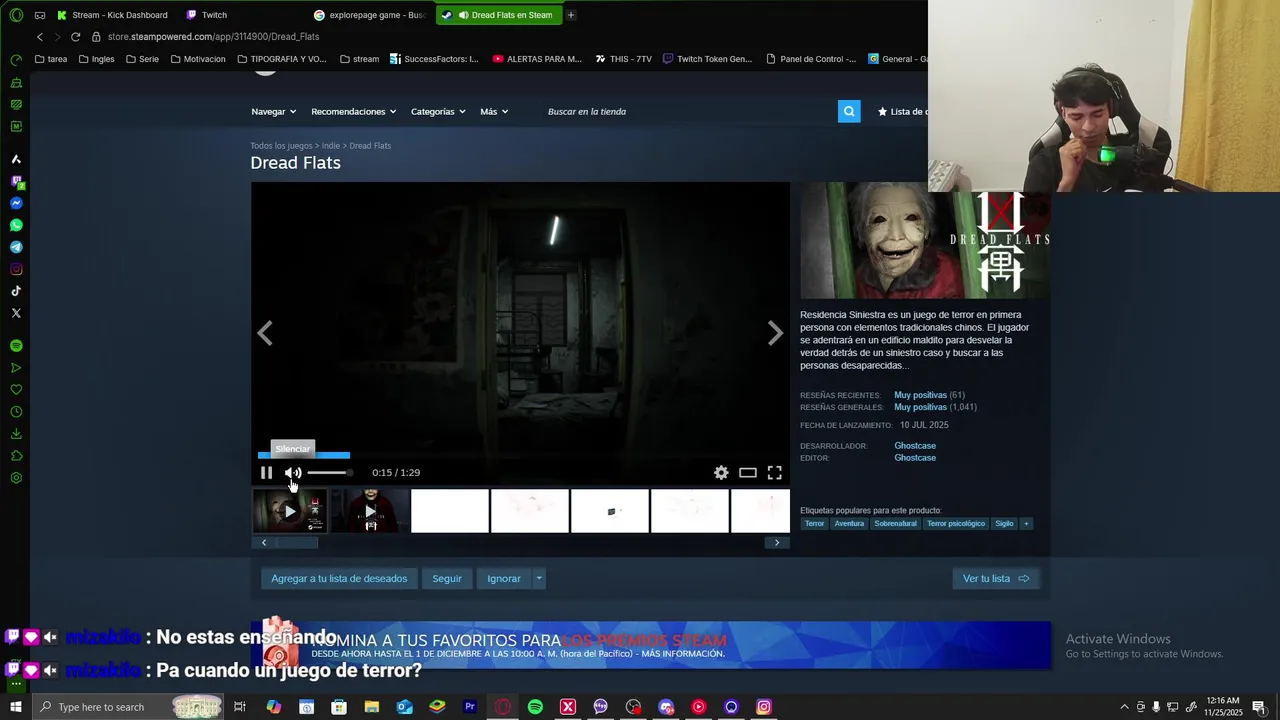Seek on the blue video progress bar
Image resolution: width=1280 pixels, height=720 pixels.
click(x=304, y=456)
